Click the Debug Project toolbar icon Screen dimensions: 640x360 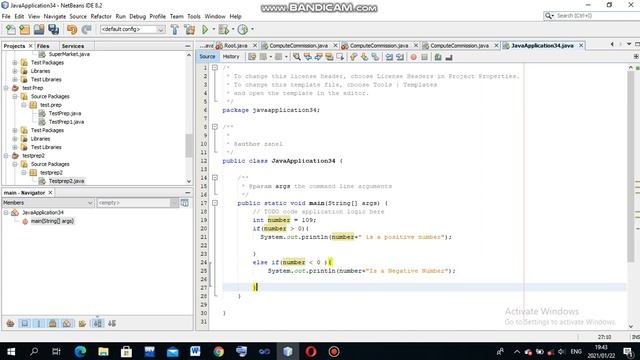tap(224, 29)
